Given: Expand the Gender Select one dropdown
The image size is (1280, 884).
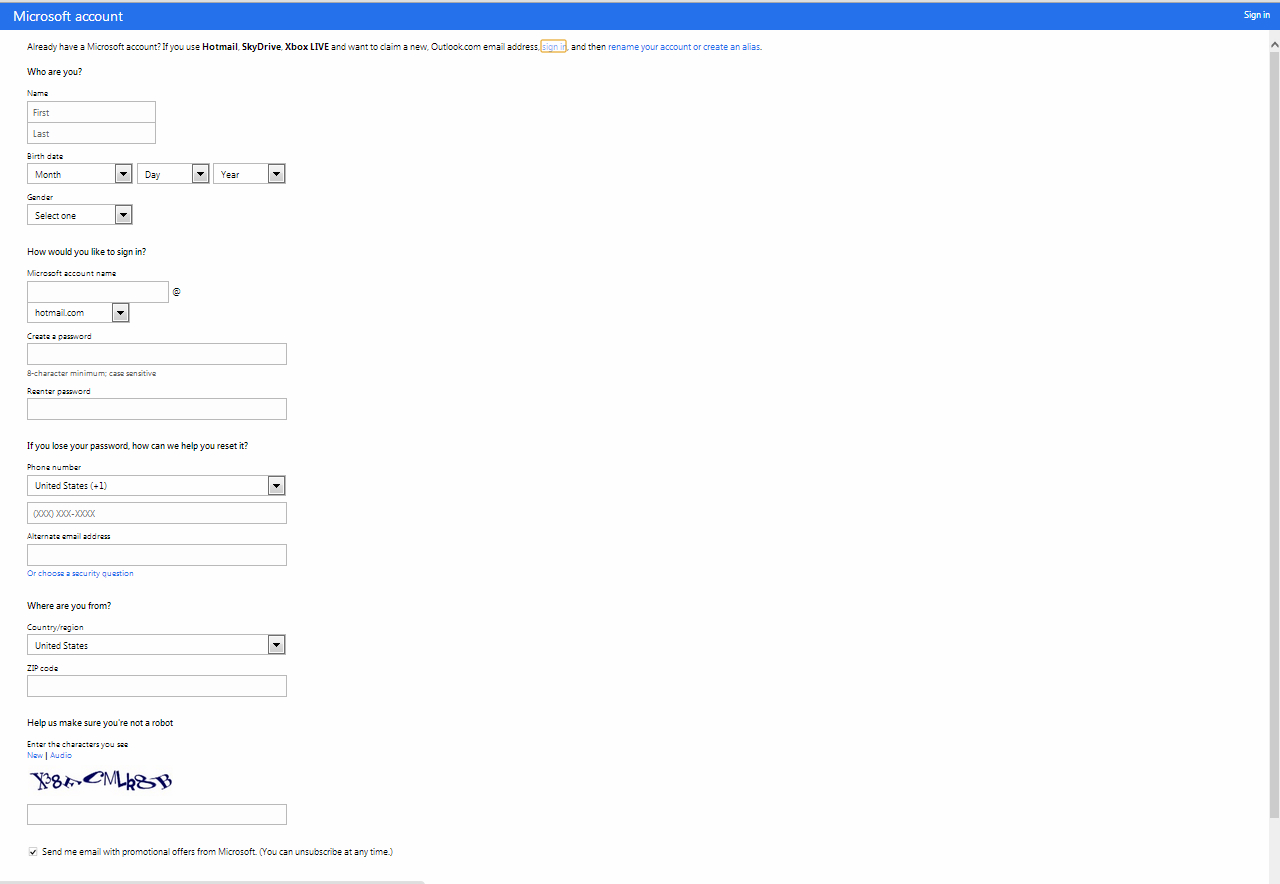Looking at the screenshot, I should tap(80, 215).
